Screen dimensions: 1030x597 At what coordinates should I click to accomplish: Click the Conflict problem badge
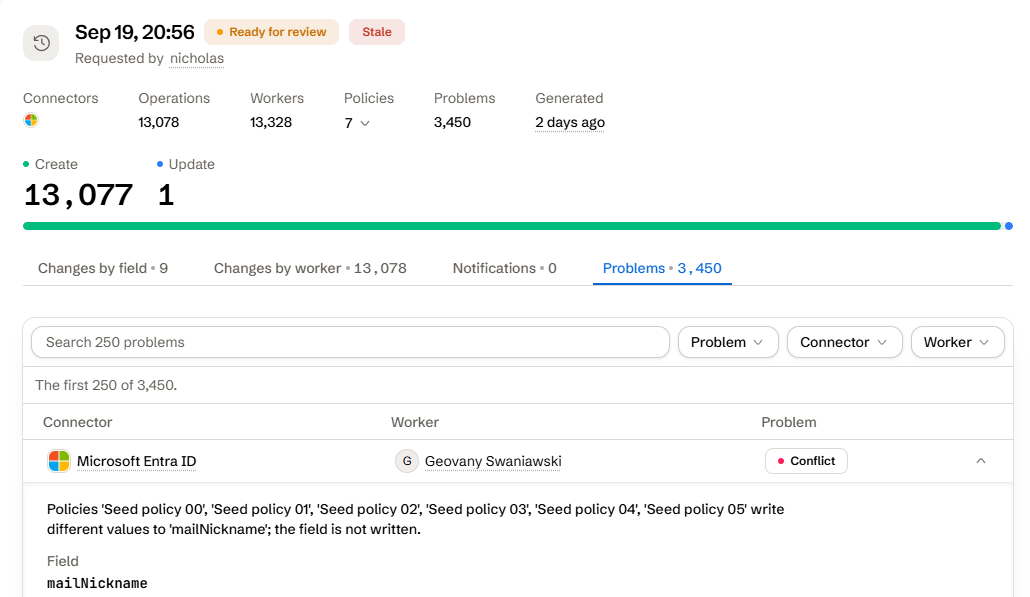806,461
